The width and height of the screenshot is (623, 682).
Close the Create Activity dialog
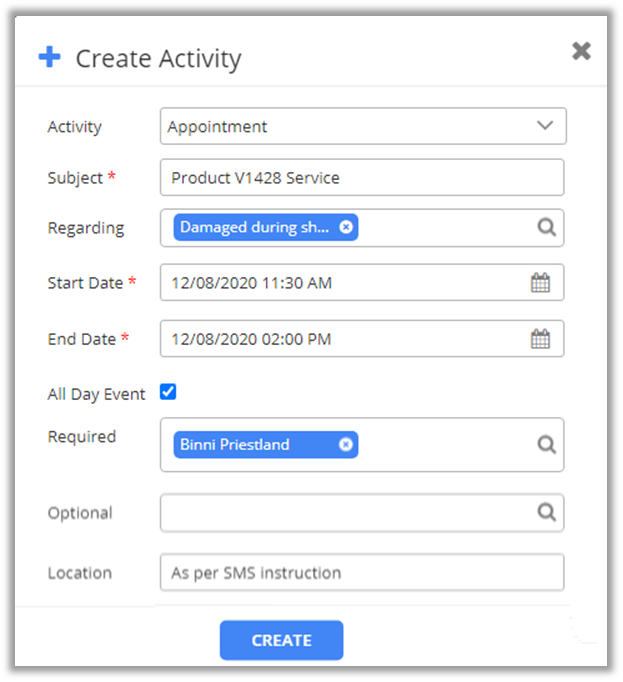pos(581,51)
